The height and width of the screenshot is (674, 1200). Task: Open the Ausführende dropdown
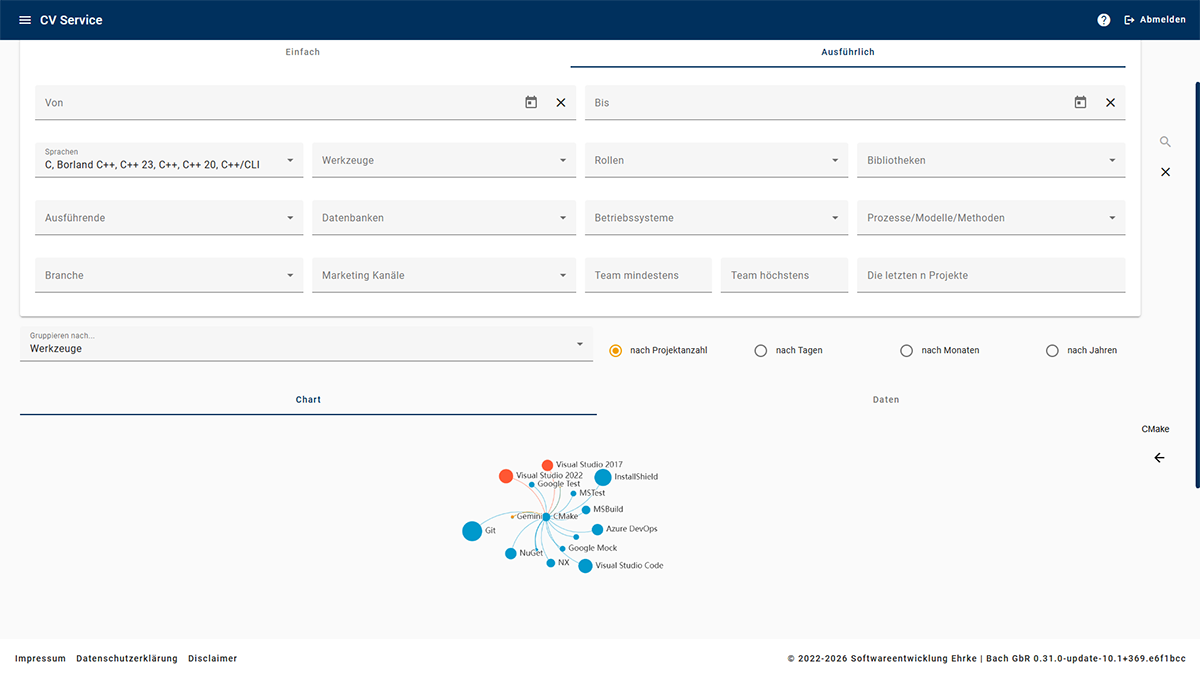point(169,218)
